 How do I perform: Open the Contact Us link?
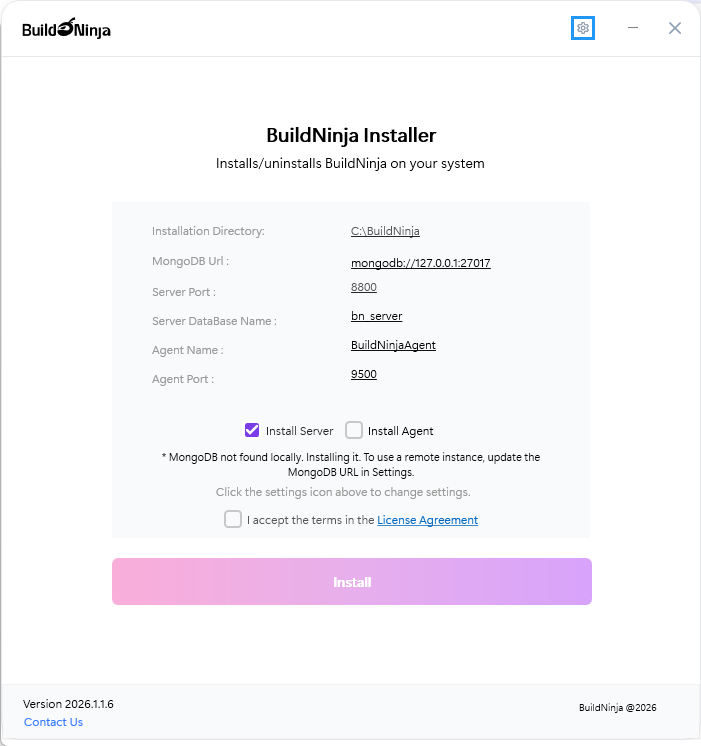(53, 722)
